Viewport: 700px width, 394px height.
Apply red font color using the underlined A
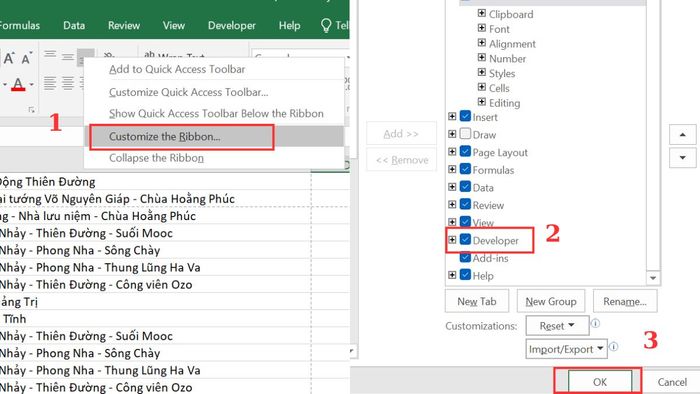coord(18,84)
